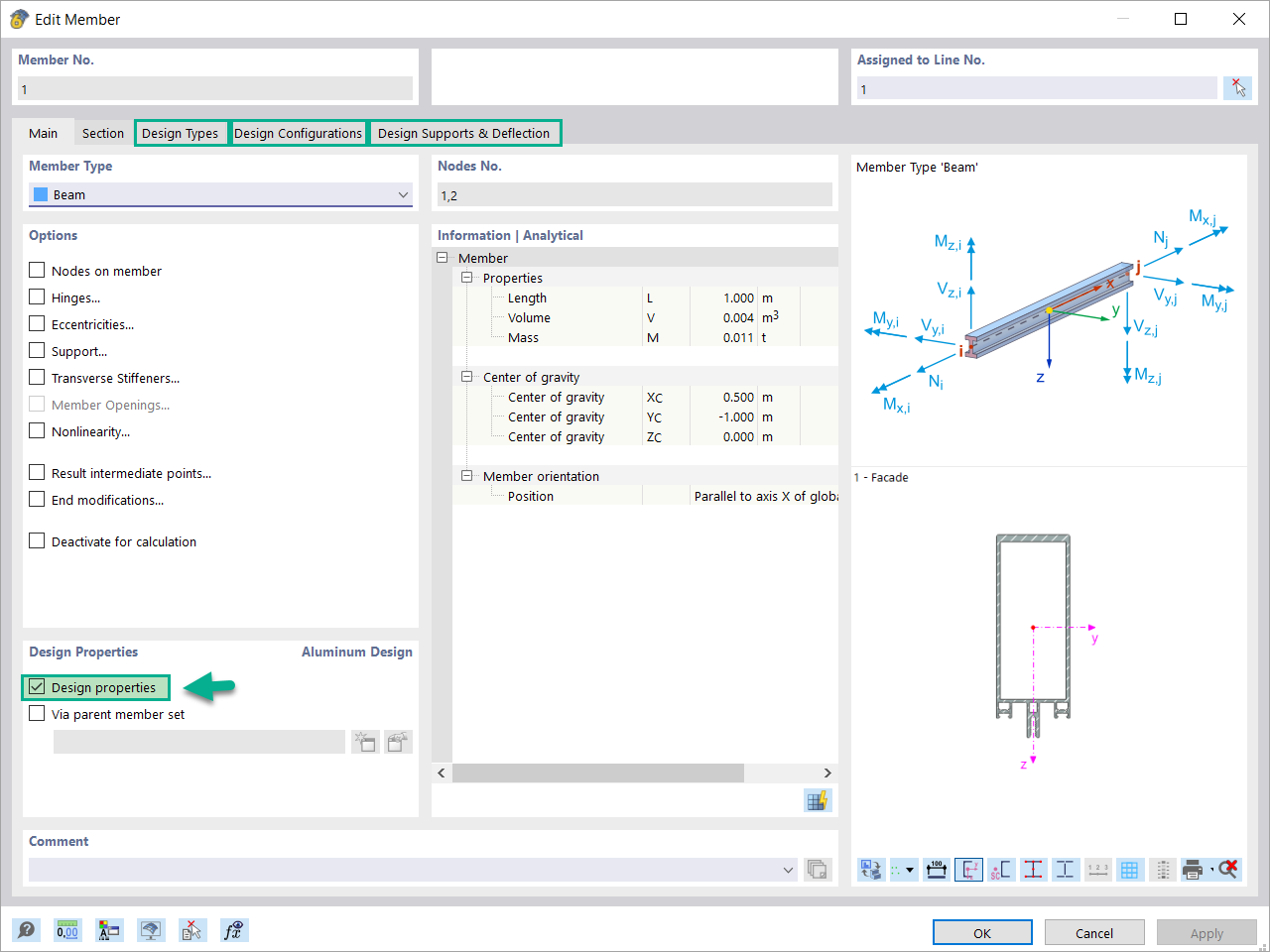Uncheck the Design properties checkbox
Screen dimensions: 1270x952
click(37, 686)
